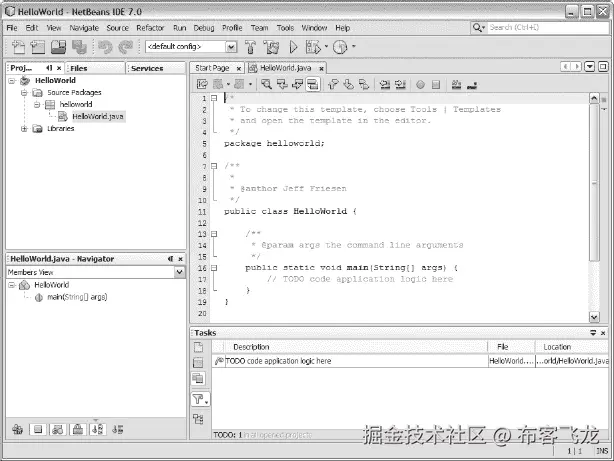Screen dimensions: 614x461
Task: Fold the comment block at line 1
Action: (x=214, y=98)
